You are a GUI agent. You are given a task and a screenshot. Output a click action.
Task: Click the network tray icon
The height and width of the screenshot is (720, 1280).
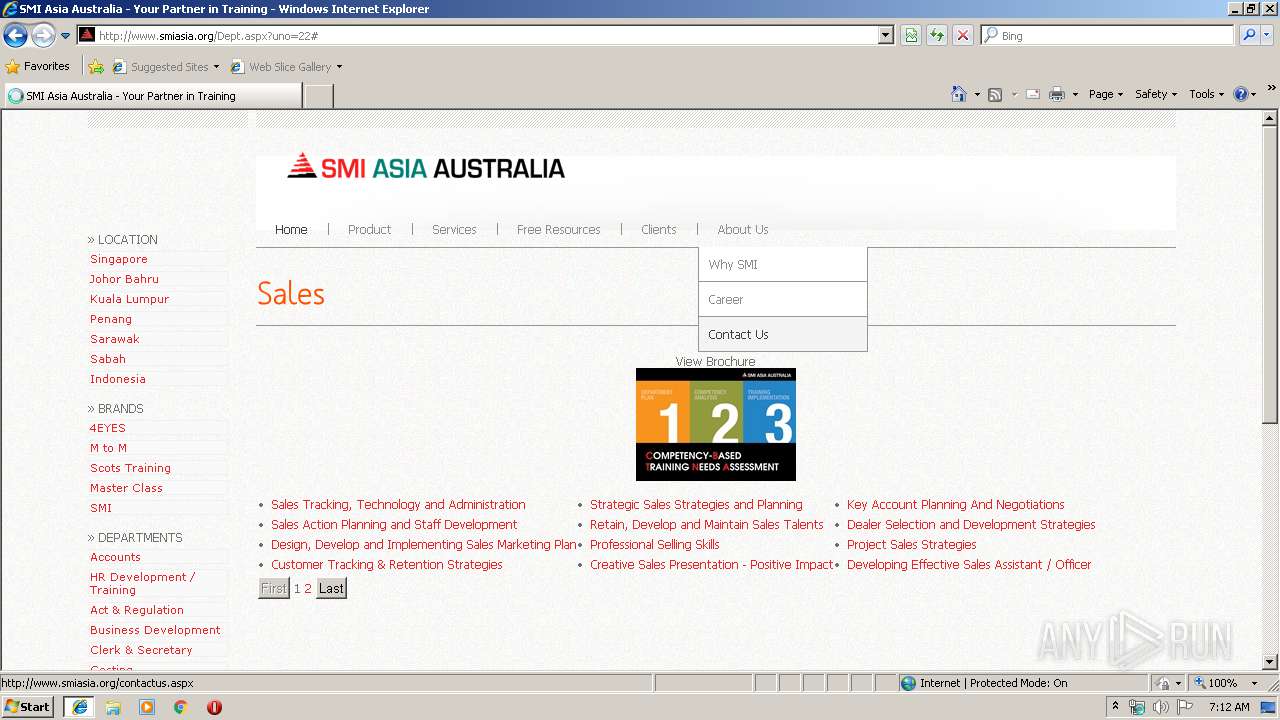pos(1137,707)
